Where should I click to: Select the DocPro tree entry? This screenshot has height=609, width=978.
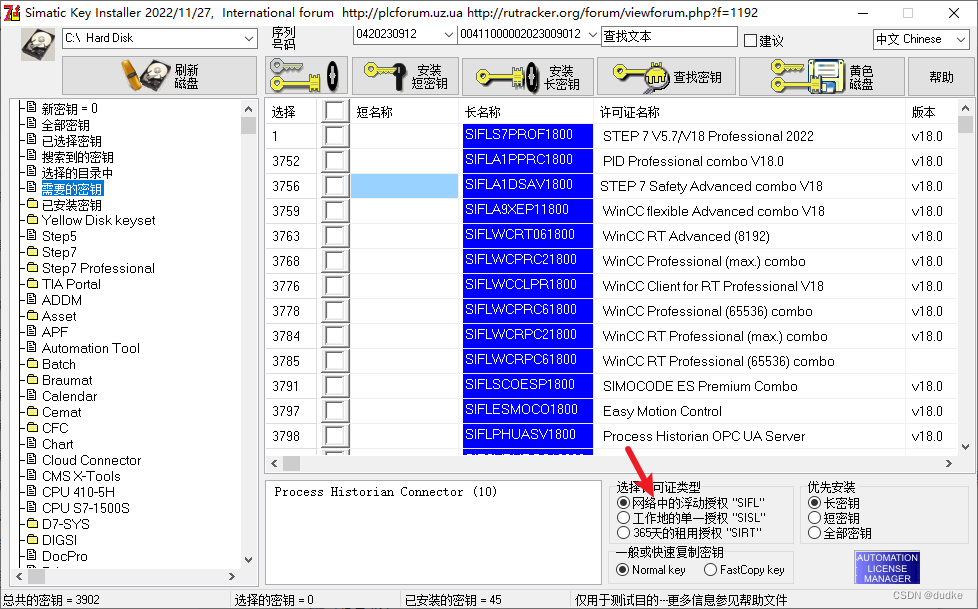[x=64, y=556]
